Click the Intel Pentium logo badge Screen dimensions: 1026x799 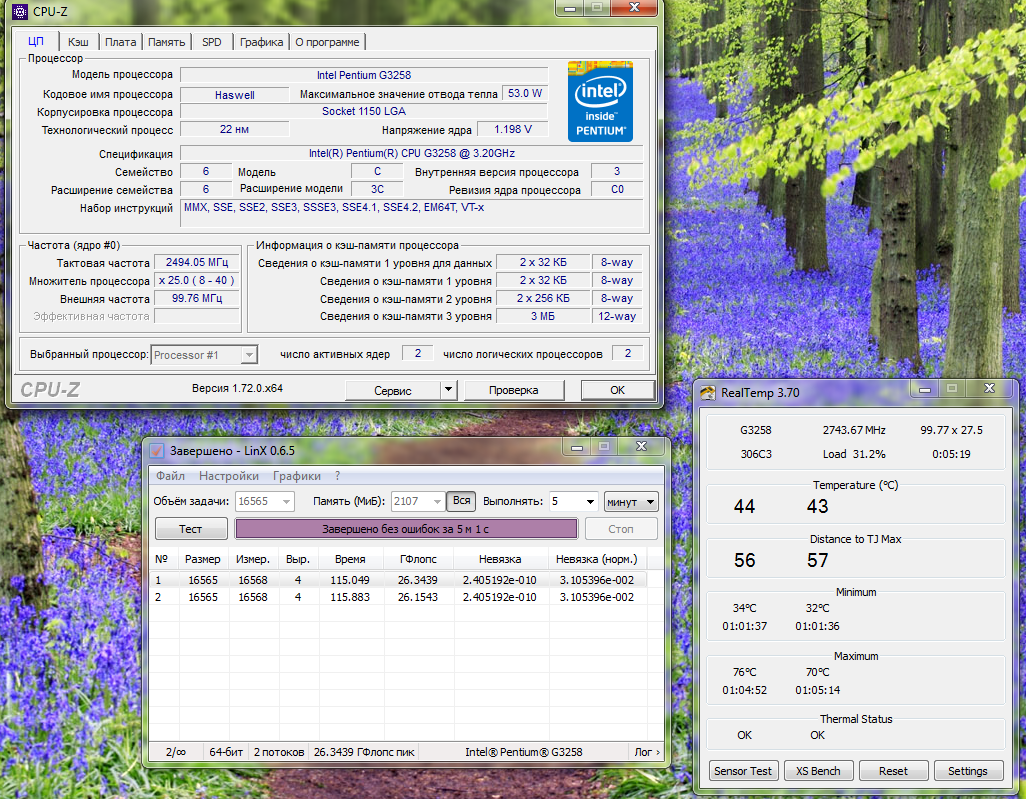pos(600,101)
